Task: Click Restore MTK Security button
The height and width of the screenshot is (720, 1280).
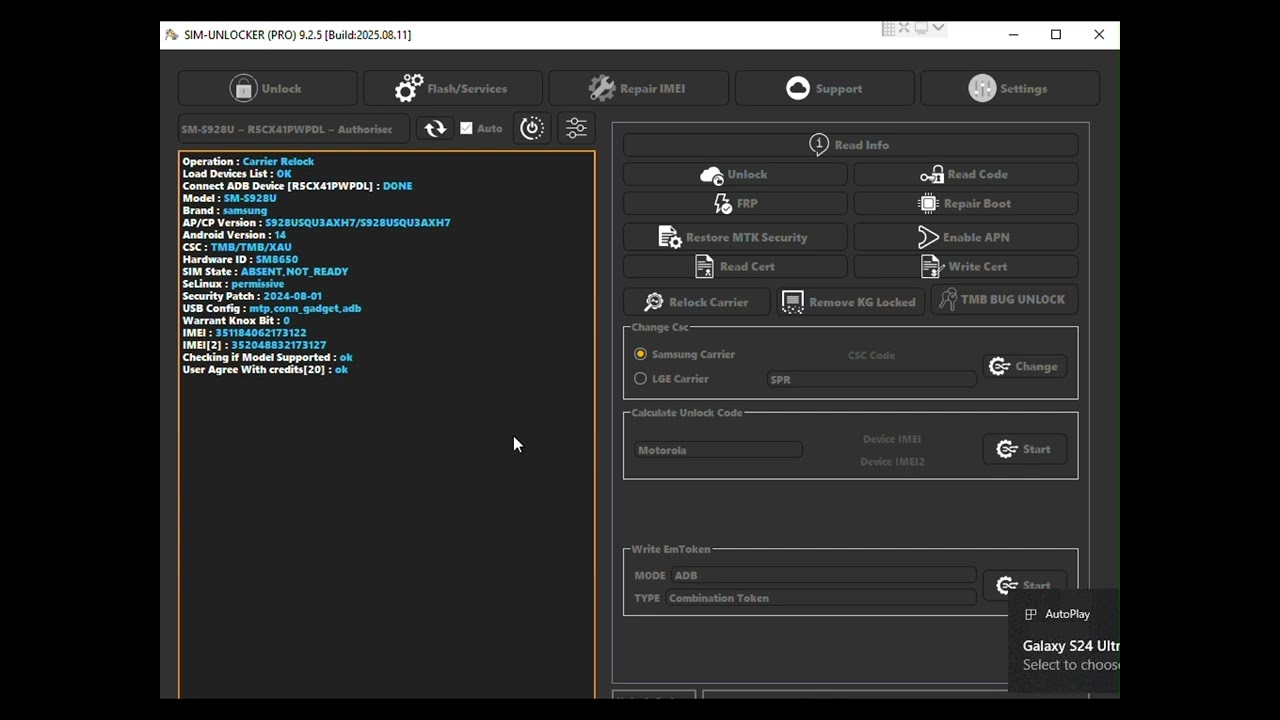Action: pyautogui.click(x=735, y=237)
